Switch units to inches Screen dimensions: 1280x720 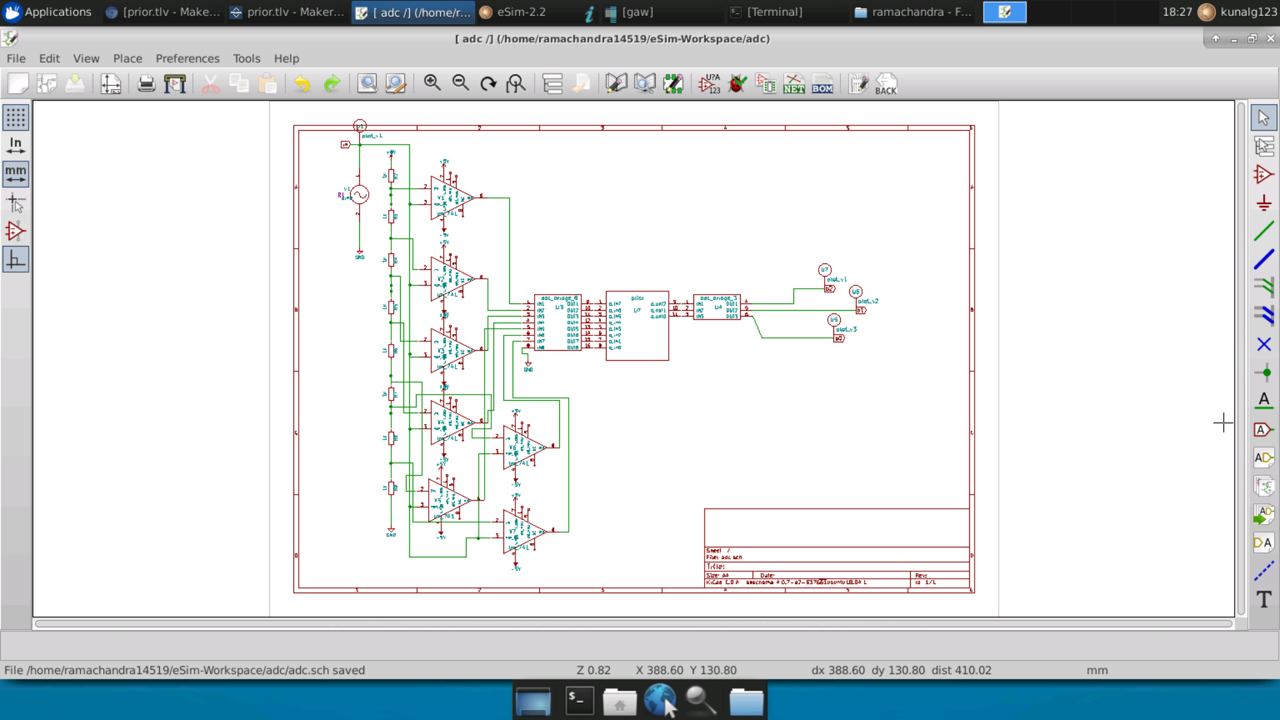[15, 143]
